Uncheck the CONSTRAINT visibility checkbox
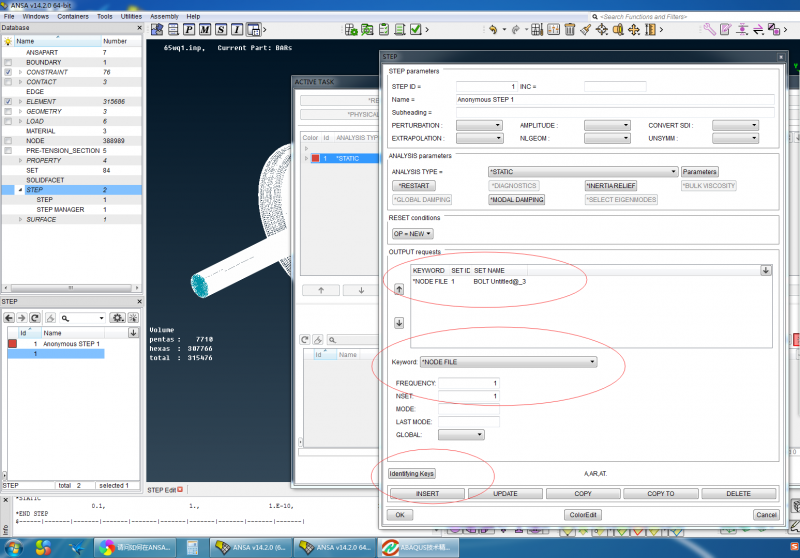Screen dimensions: 800x558 pyautogui.click(x=8, y=73)
